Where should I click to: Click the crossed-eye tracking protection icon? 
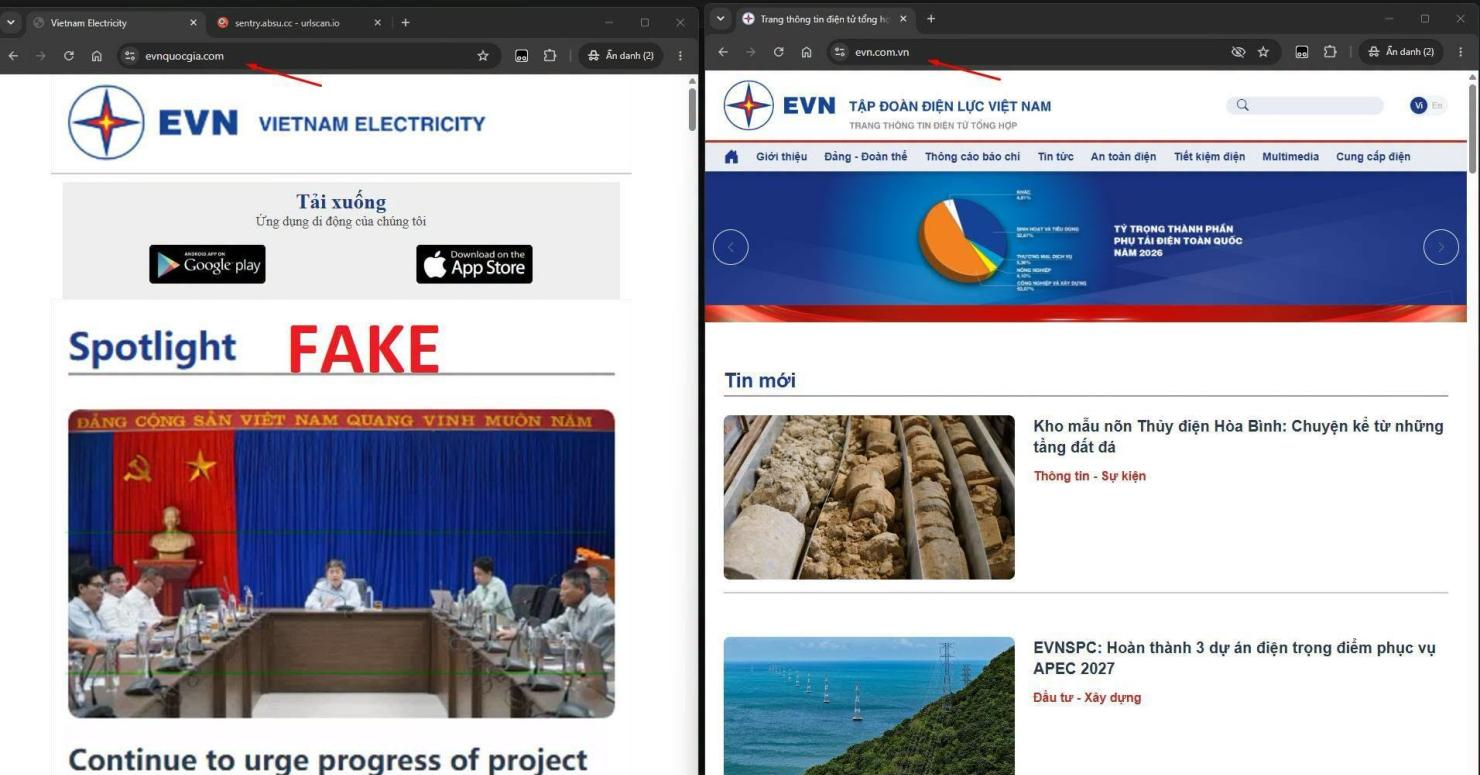(x=1238, y=52)
